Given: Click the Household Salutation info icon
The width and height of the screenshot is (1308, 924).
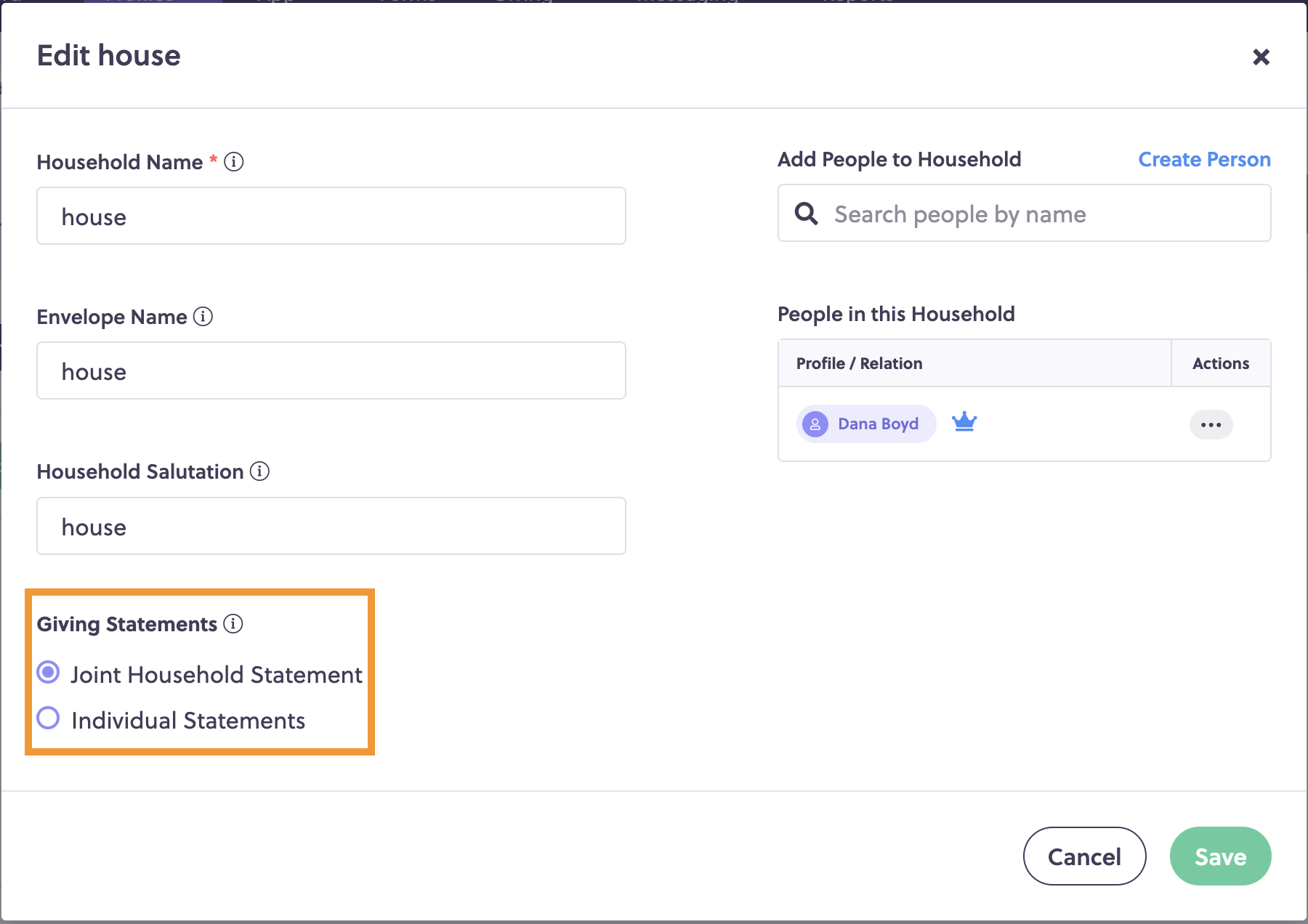Looking at the screenshot, I should pos(260,471).
